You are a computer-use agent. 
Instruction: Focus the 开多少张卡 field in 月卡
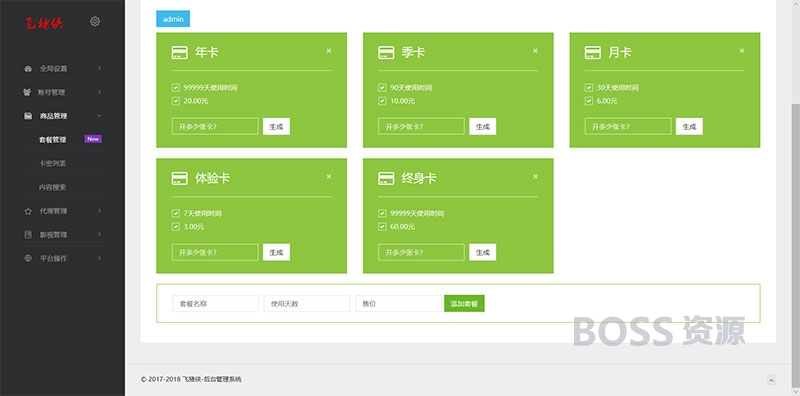point(628,127)
